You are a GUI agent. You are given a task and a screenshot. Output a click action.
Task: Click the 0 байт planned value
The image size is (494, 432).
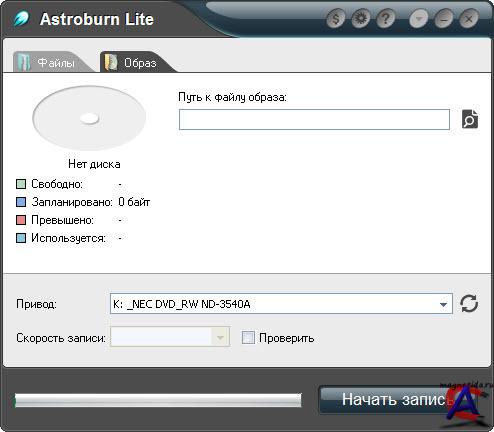tap(134, 202)
